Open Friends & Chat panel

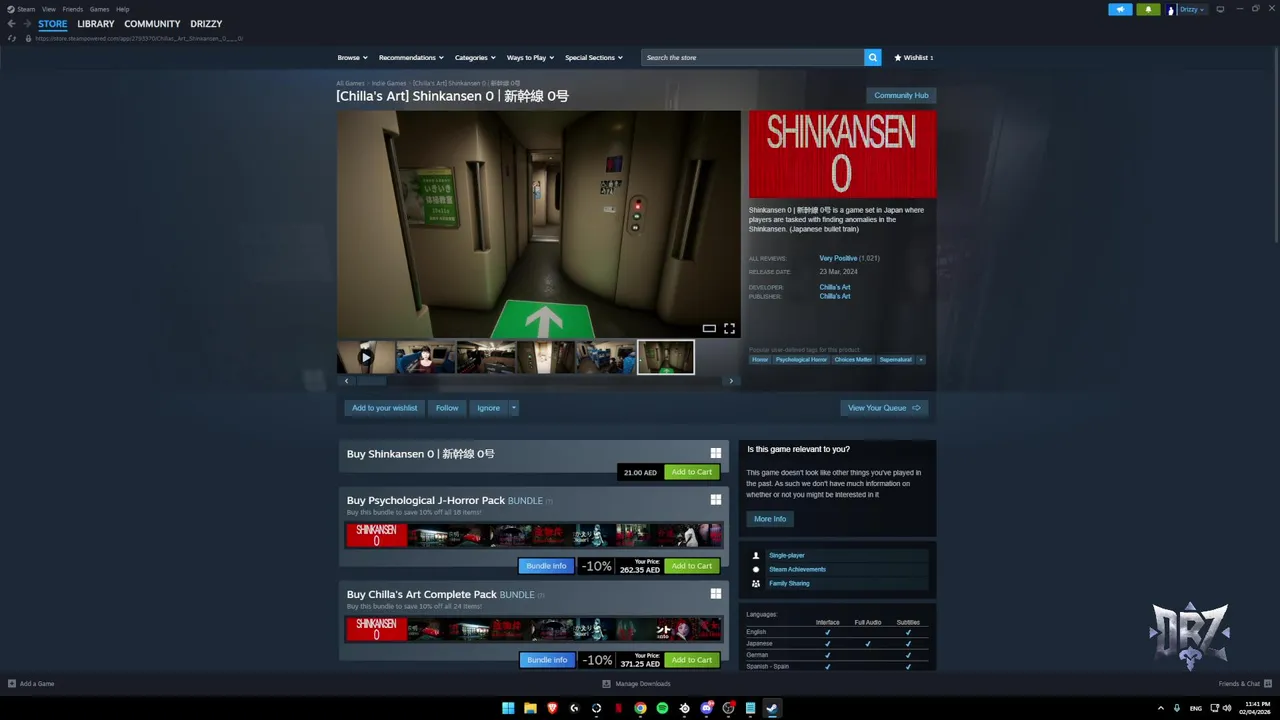[1243, 684]
